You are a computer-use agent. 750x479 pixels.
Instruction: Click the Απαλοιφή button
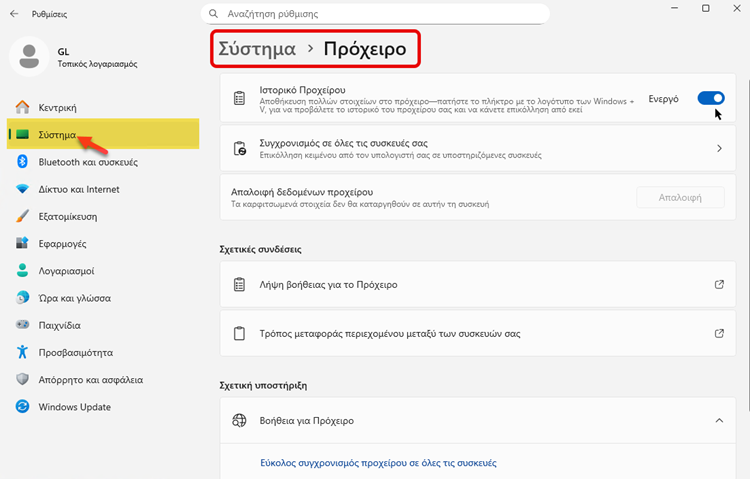click(x=680, y=197)
